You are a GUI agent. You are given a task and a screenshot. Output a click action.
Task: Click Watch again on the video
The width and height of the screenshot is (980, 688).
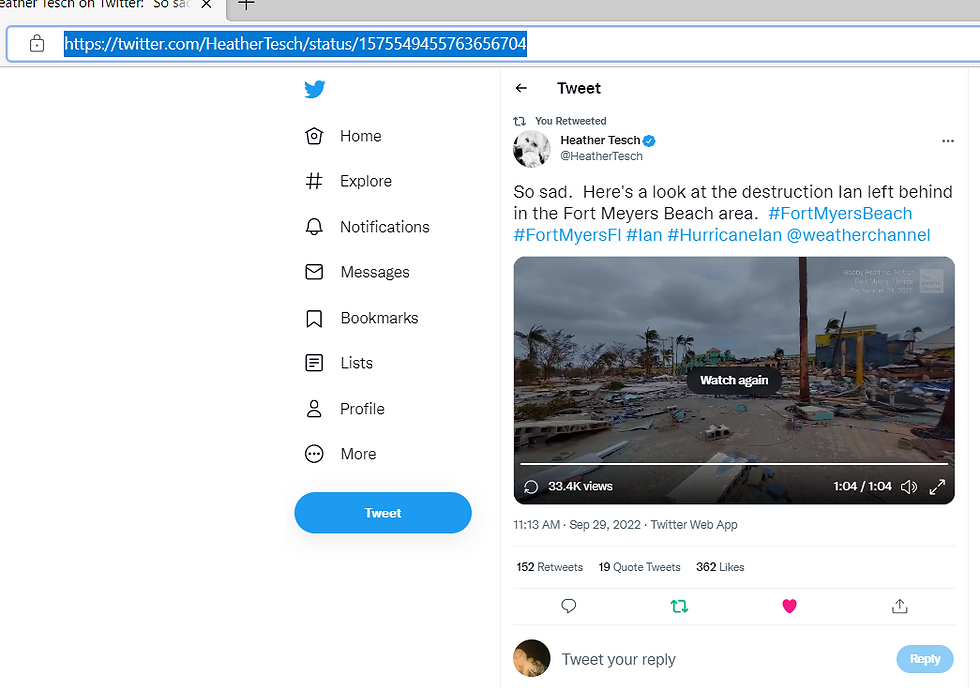click(x=734, y=380)
